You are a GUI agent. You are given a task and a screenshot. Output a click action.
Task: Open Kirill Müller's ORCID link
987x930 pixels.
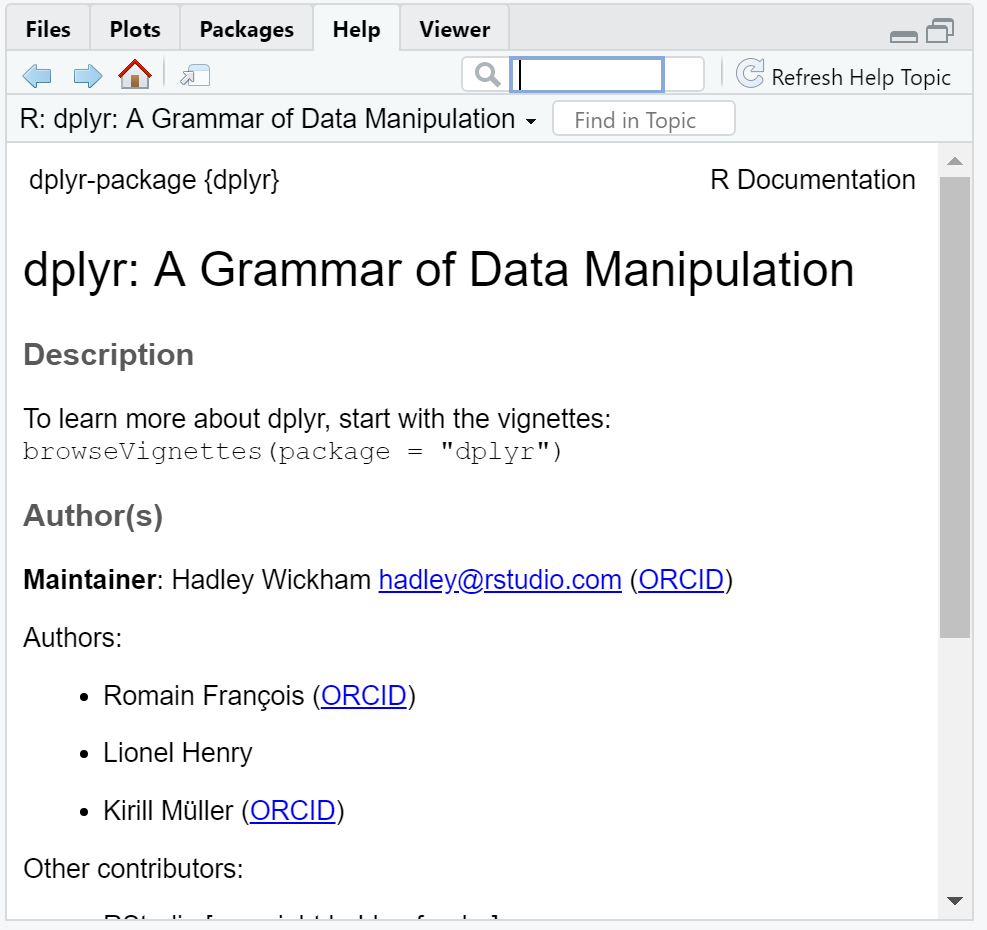[x=293, y=811]
